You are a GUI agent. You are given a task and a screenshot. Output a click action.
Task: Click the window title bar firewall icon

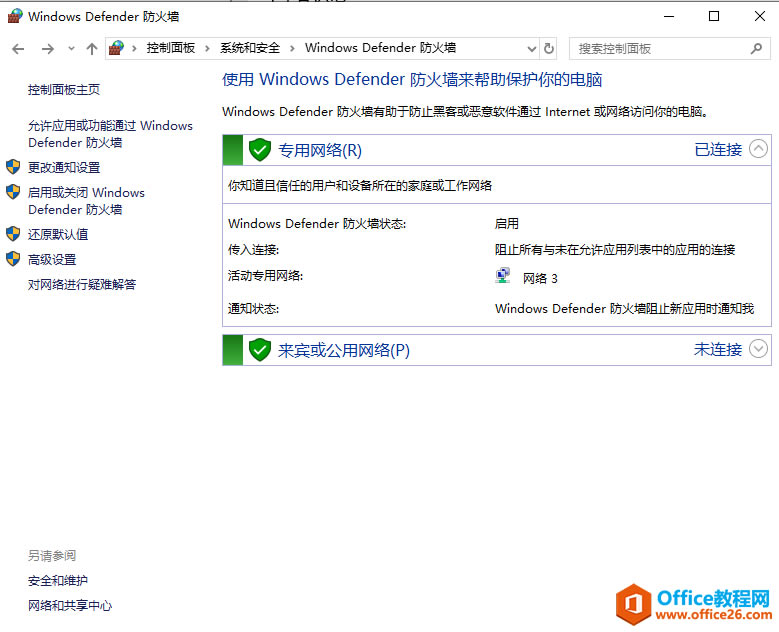coord(15,16)
